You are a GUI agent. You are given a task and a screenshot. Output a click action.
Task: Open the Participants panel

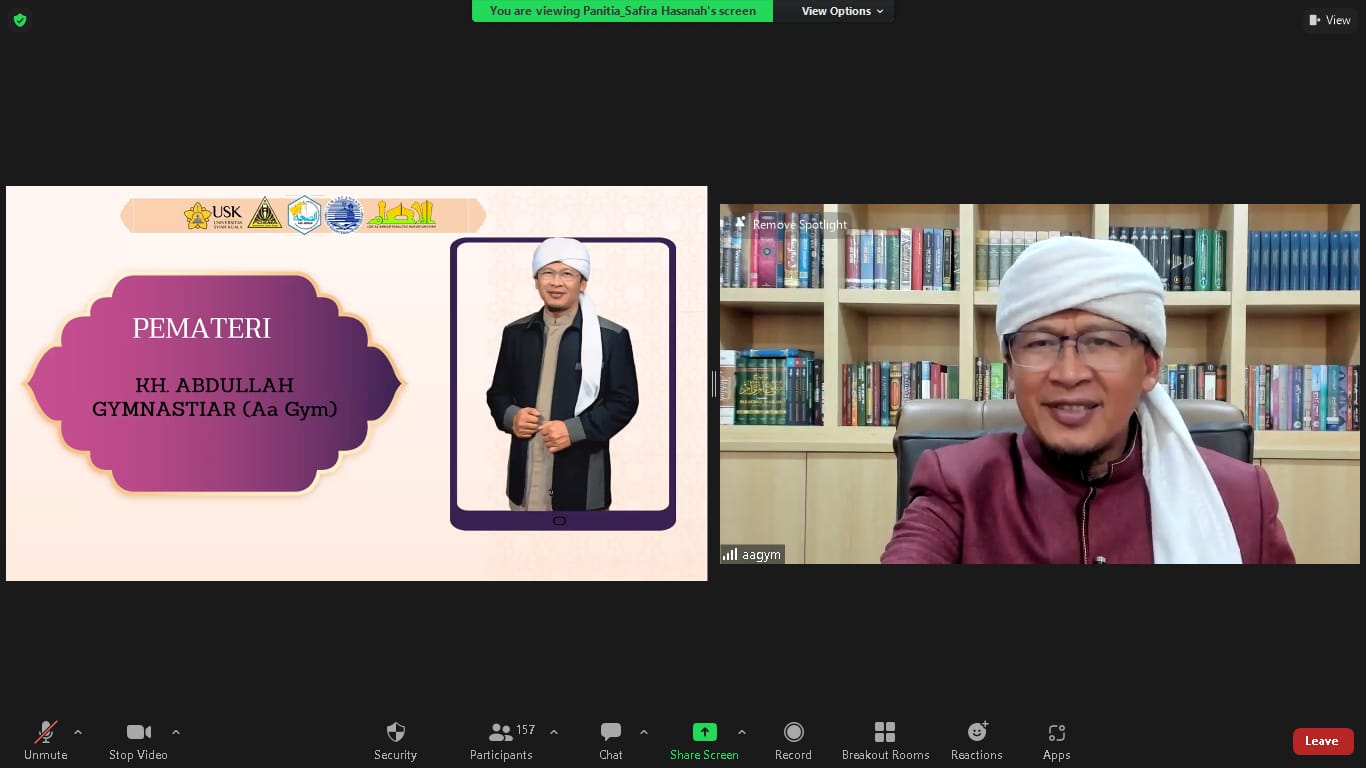pos(502,740)
